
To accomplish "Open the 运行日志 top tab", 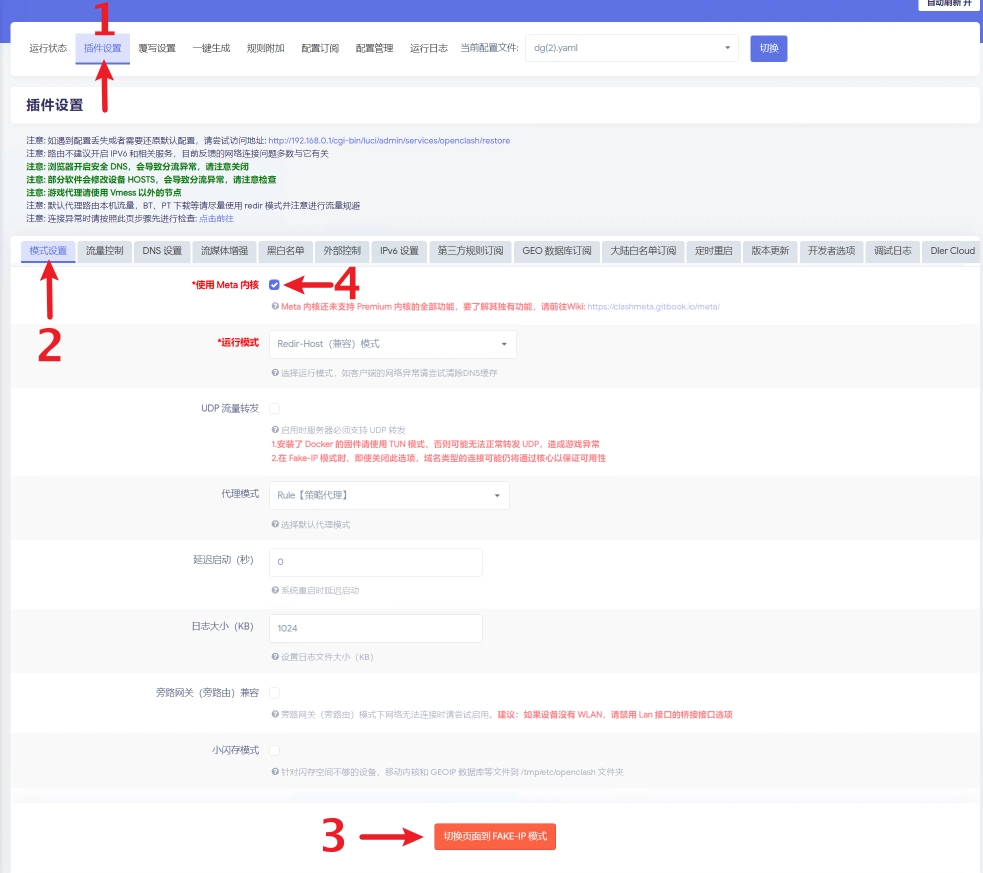I will (x=429, y=48).
